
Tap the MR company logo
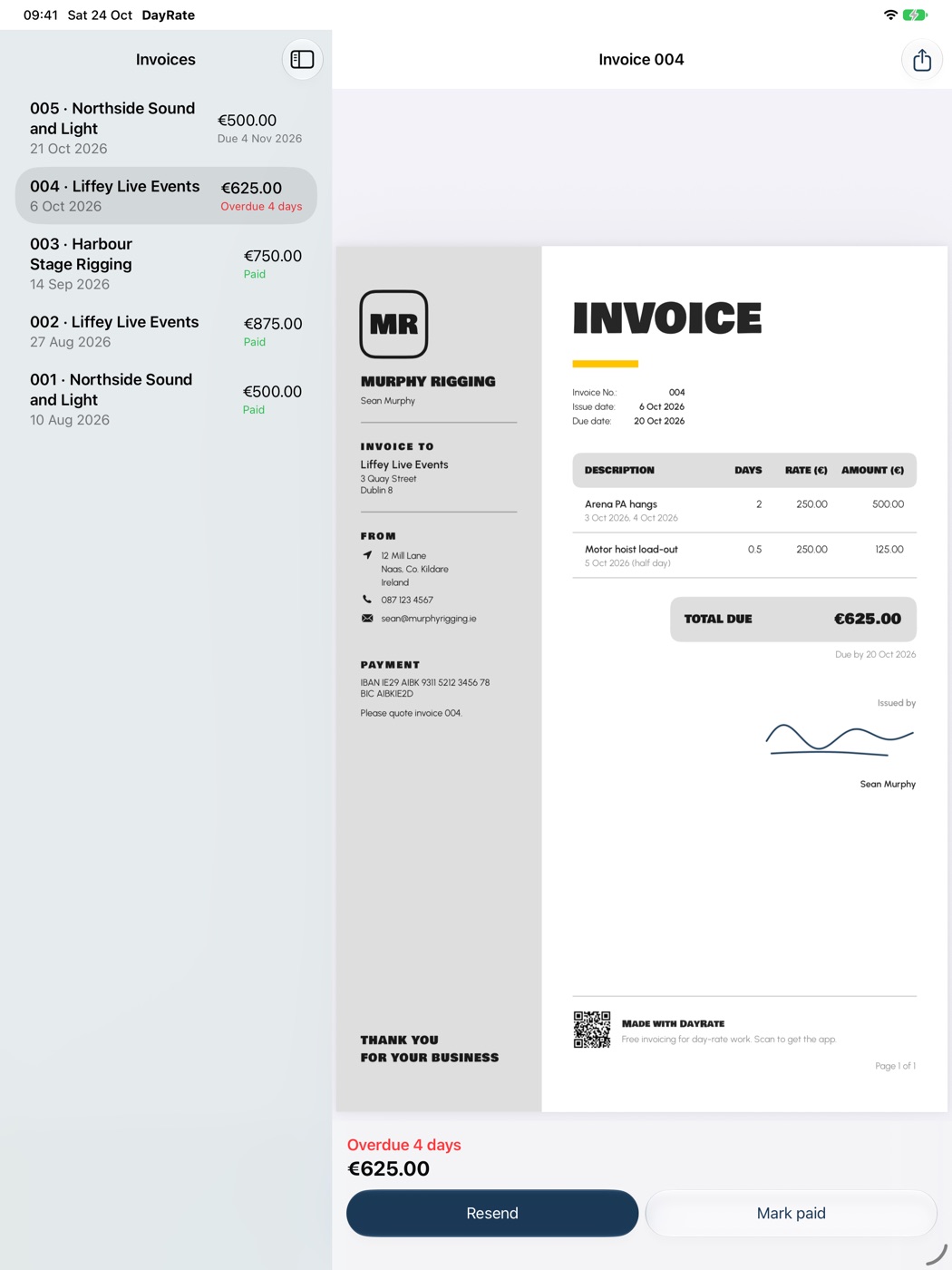click(x=393, y=324)
